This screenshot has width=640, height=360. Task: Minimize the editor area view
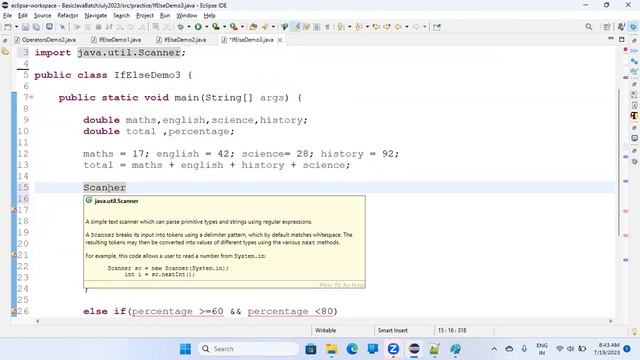611,39
